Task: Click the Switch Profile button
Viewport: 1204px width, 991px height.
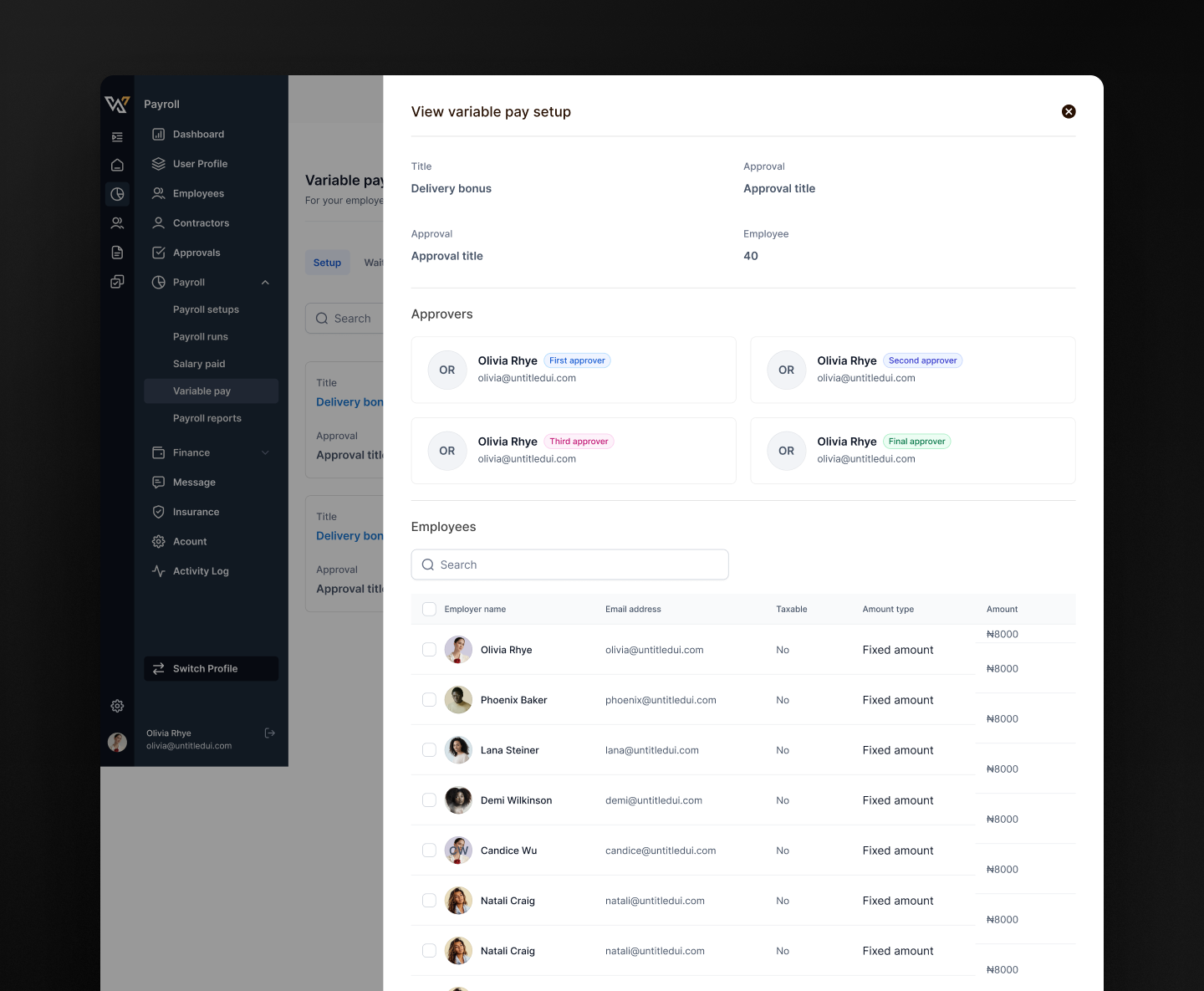Action: 211,668
